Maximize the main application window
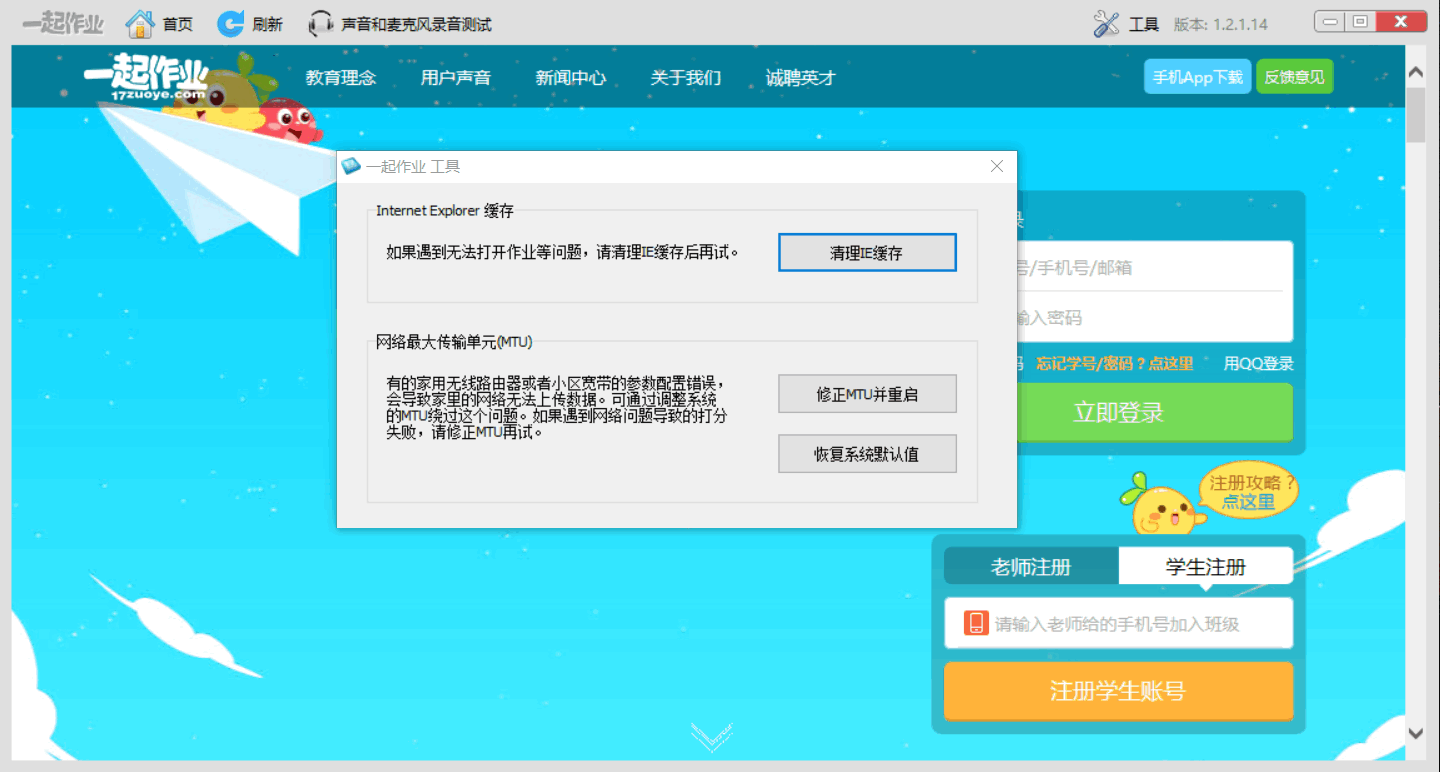Screen dimensions: 1440x772 click(1359, 21)
